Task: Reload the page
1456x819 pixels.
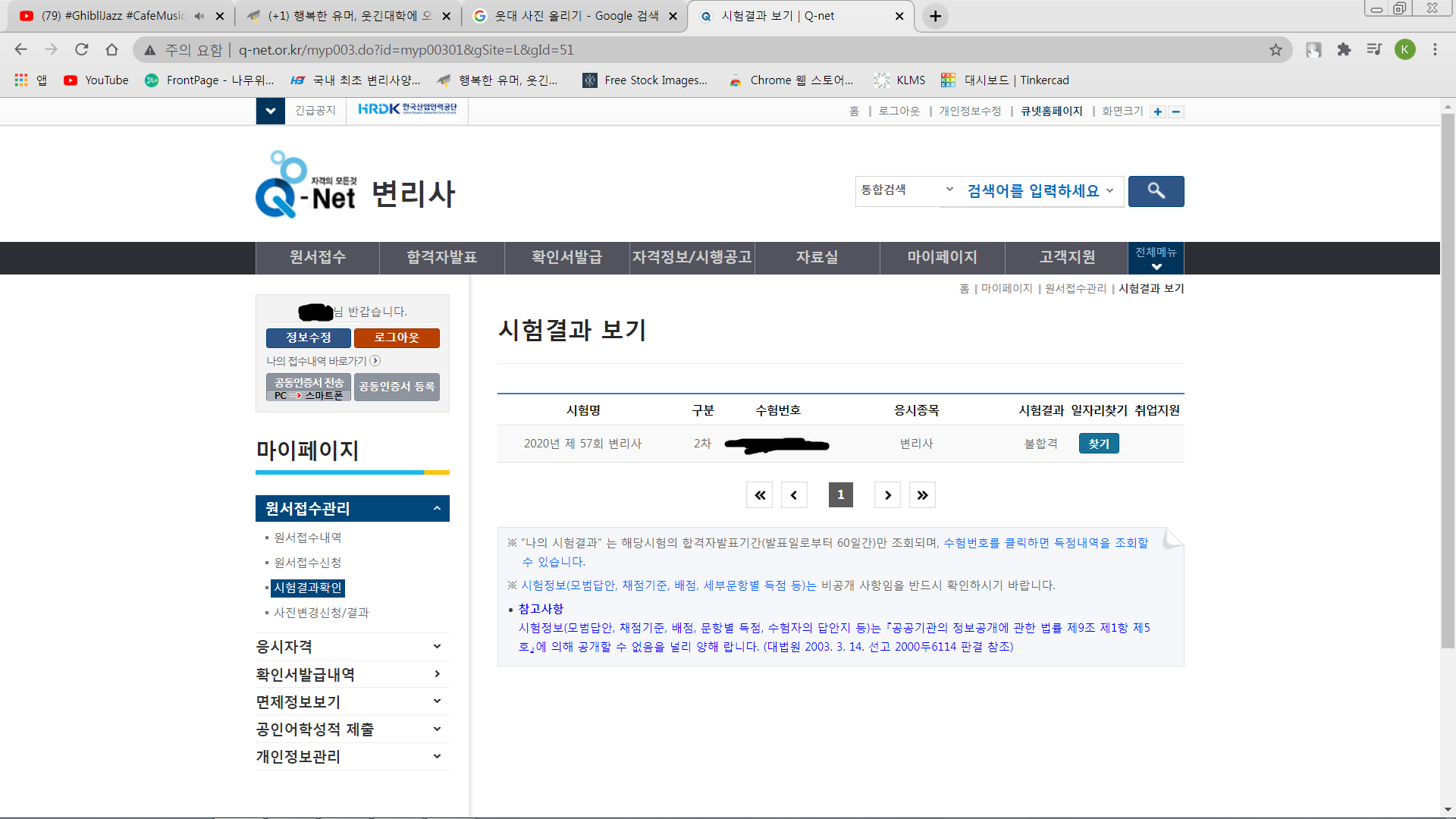Action: pos(81,50)
